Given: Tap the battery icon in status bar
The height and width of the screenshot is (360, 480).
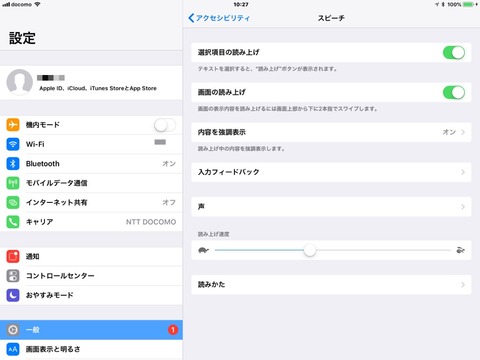Looking at the screenshot, I should click(x=468, y=4).
